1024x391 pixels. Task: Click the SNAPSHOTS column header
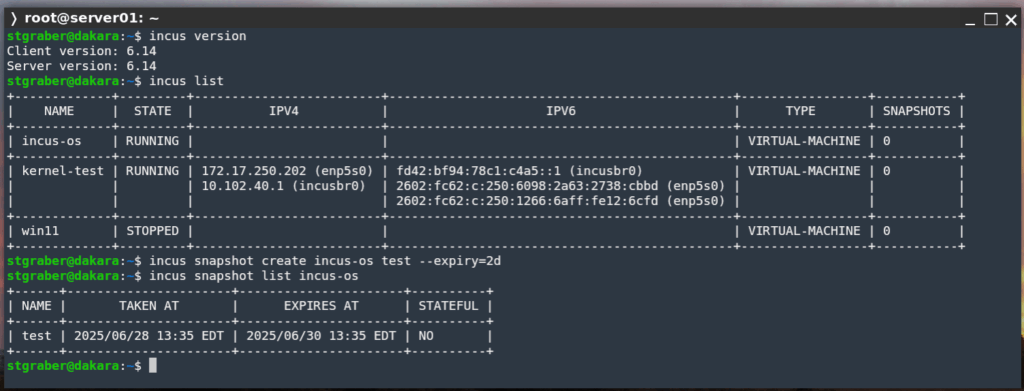tap(916, 111)
